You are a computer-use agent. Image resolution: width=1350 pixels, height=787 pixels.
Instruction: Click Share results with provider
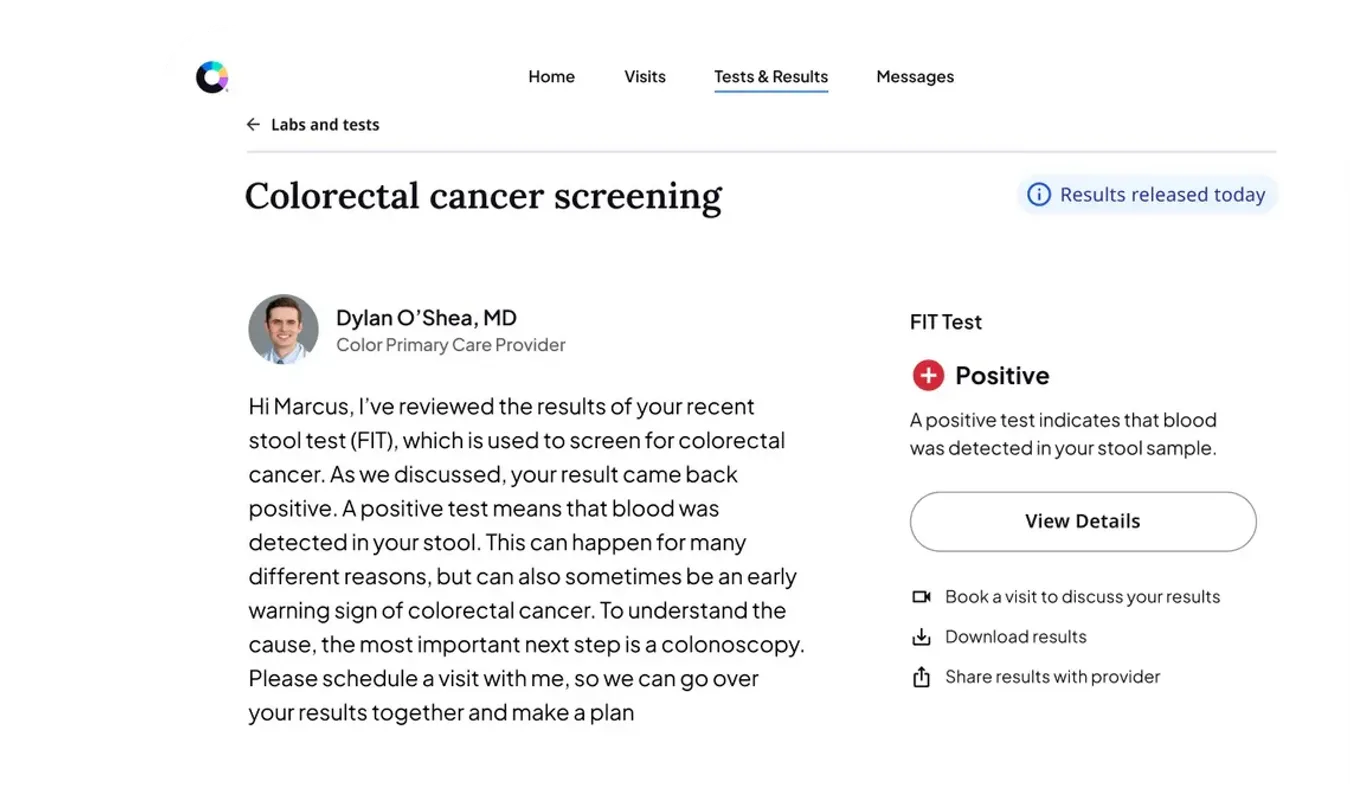coord(1052,677)
